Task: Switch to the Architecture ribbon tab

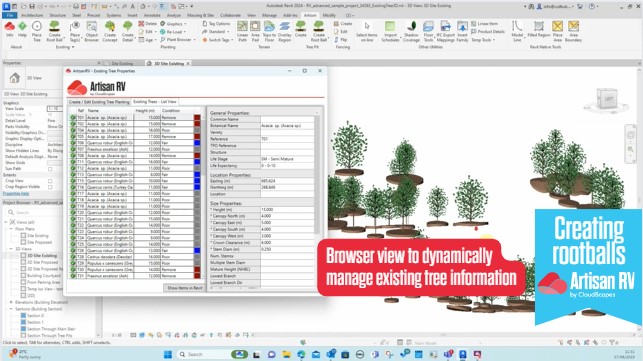Action: (x=32, y=15)
